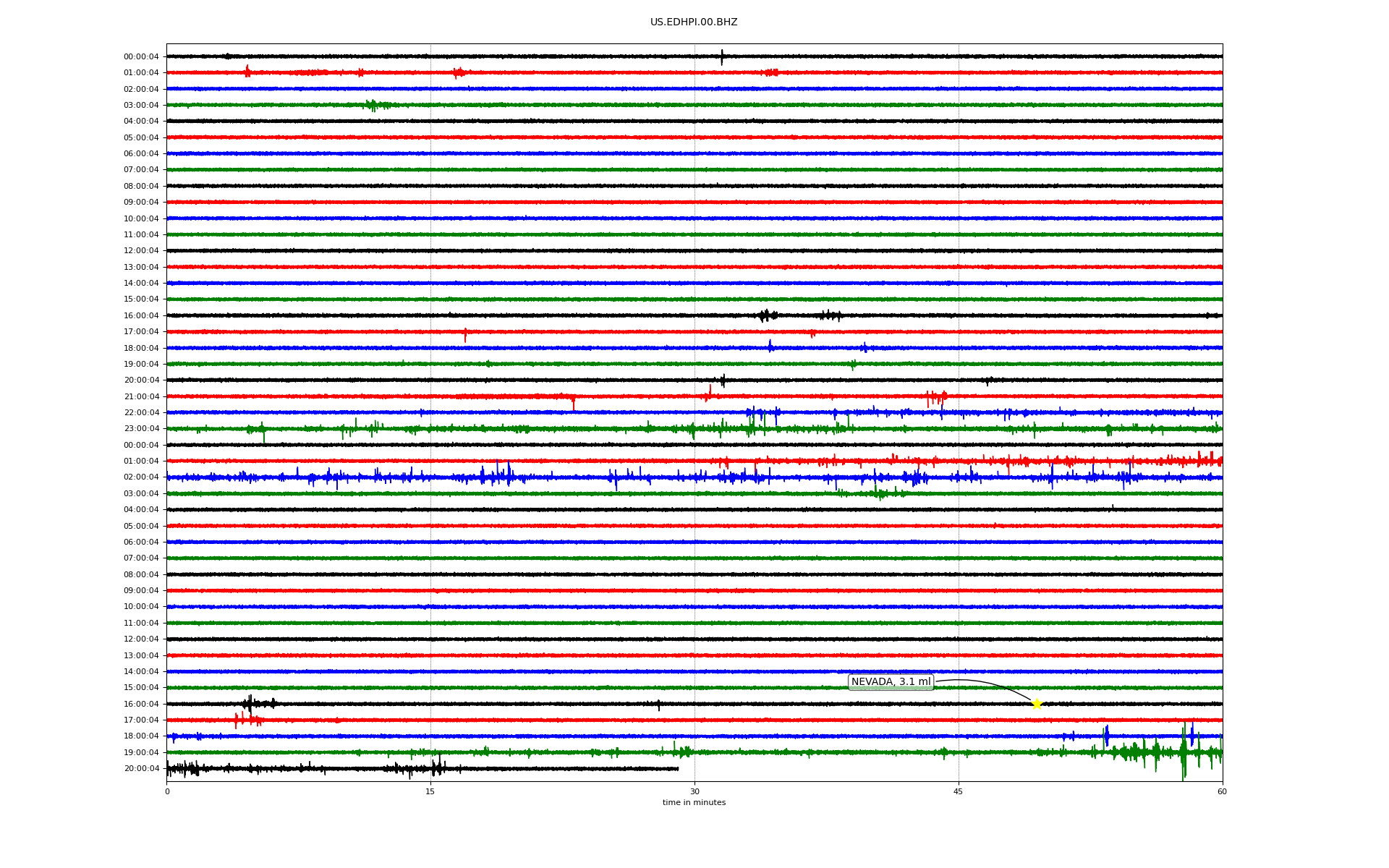Click the 60 minute x-axis tick label
The height and width of the screenshot is (868, 1389).
1222,791
